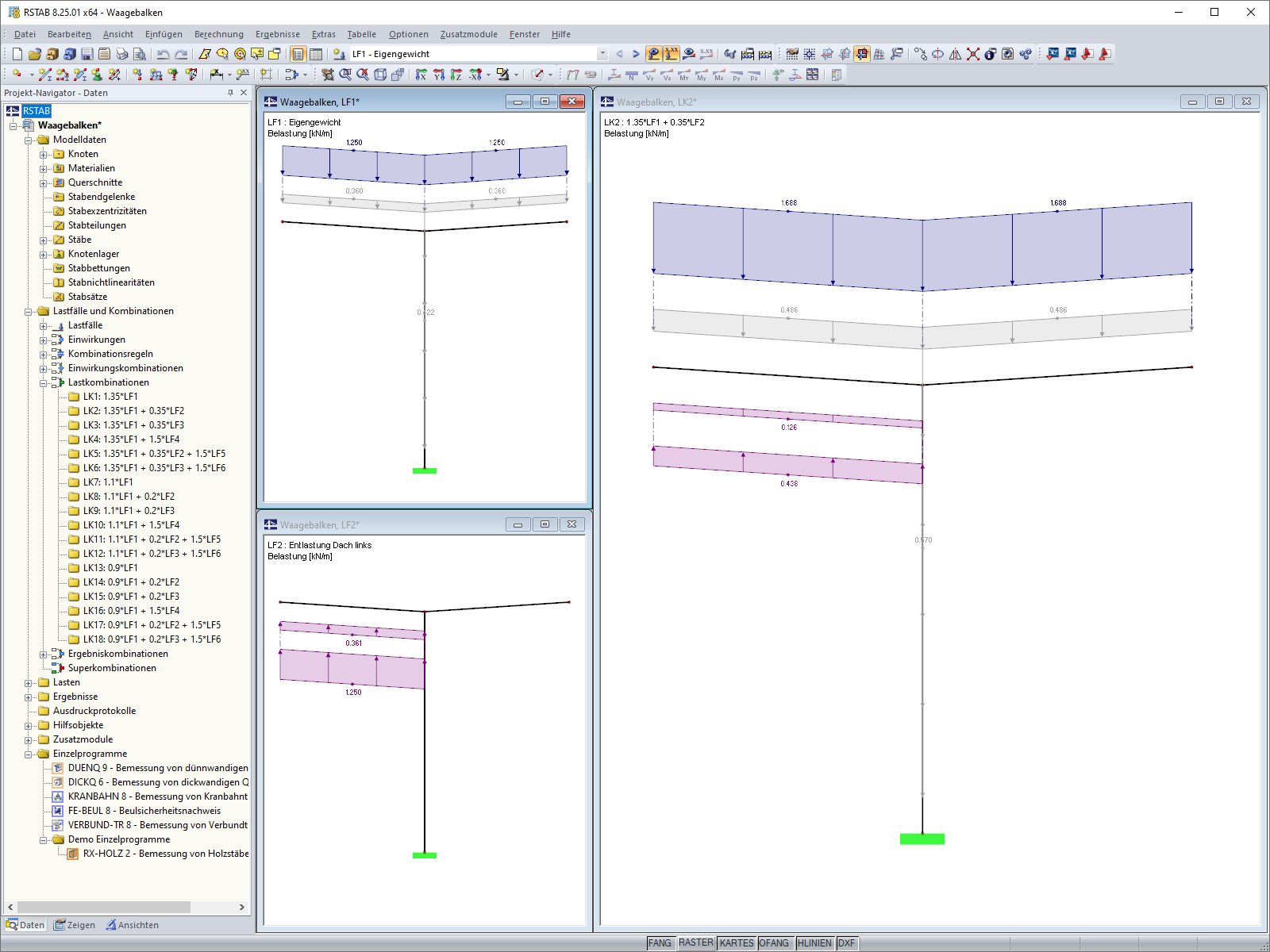This screenshot has height=952, width=1270.
Task: Click the isometric wireframe view icon
Action: point(380,75)
